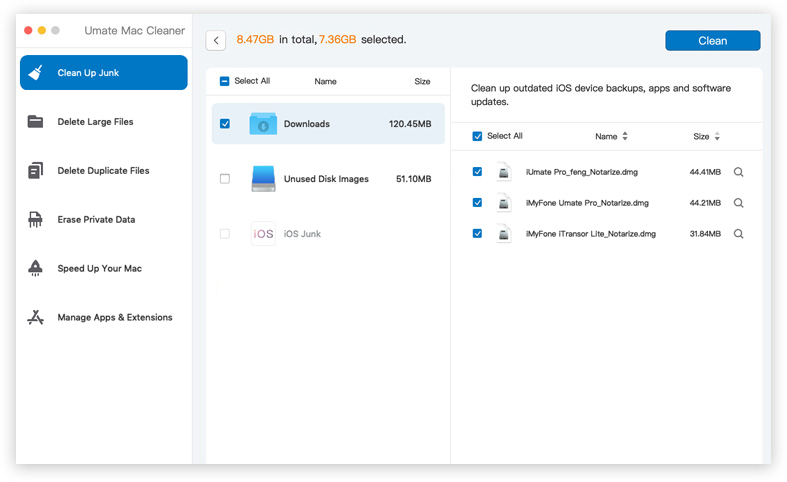Close window with red button
The image size is (787, 482).
[x=28, y=31]
